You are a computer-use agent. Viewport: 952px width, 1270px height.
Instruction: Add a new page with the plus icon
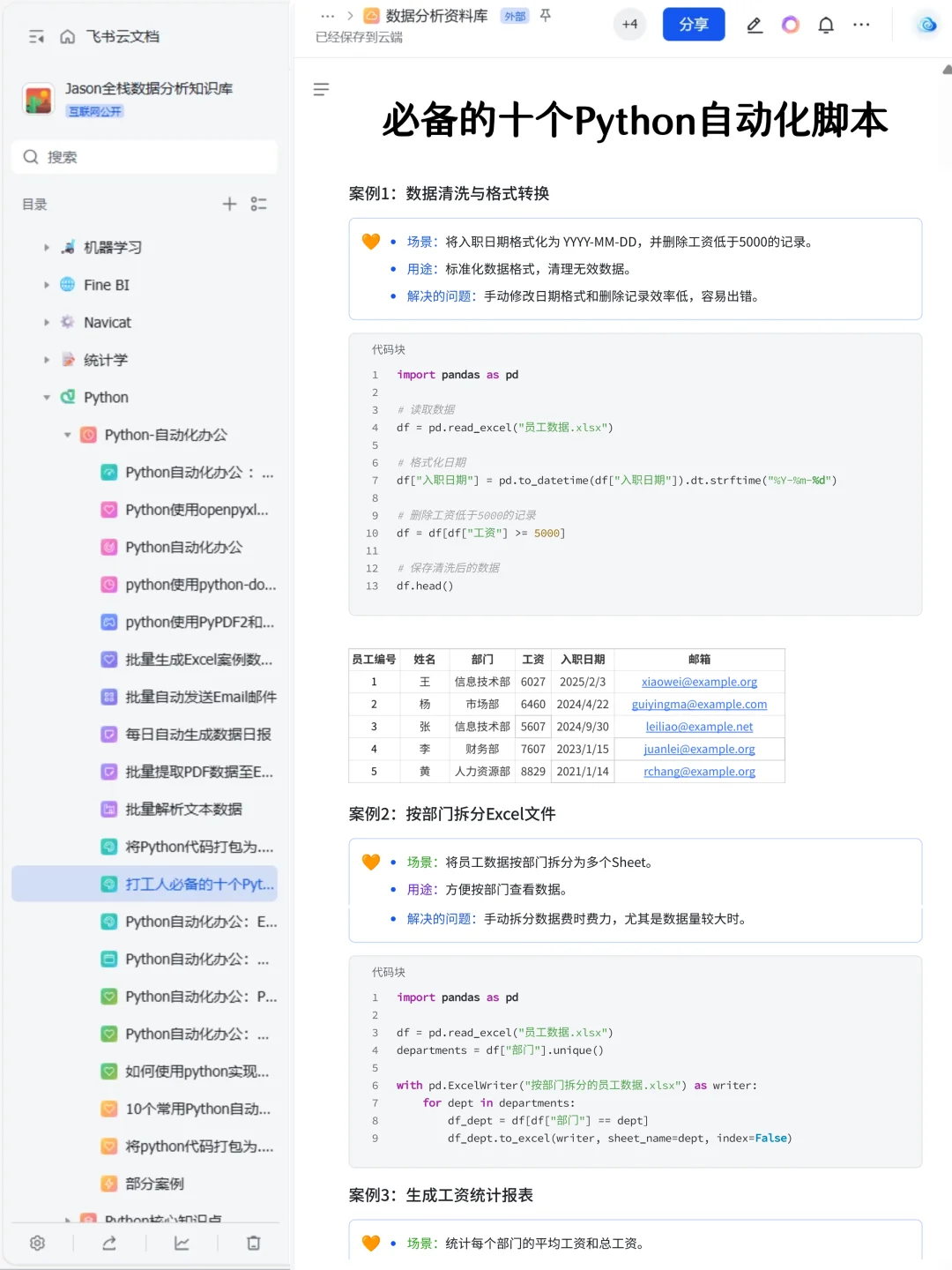229,204
